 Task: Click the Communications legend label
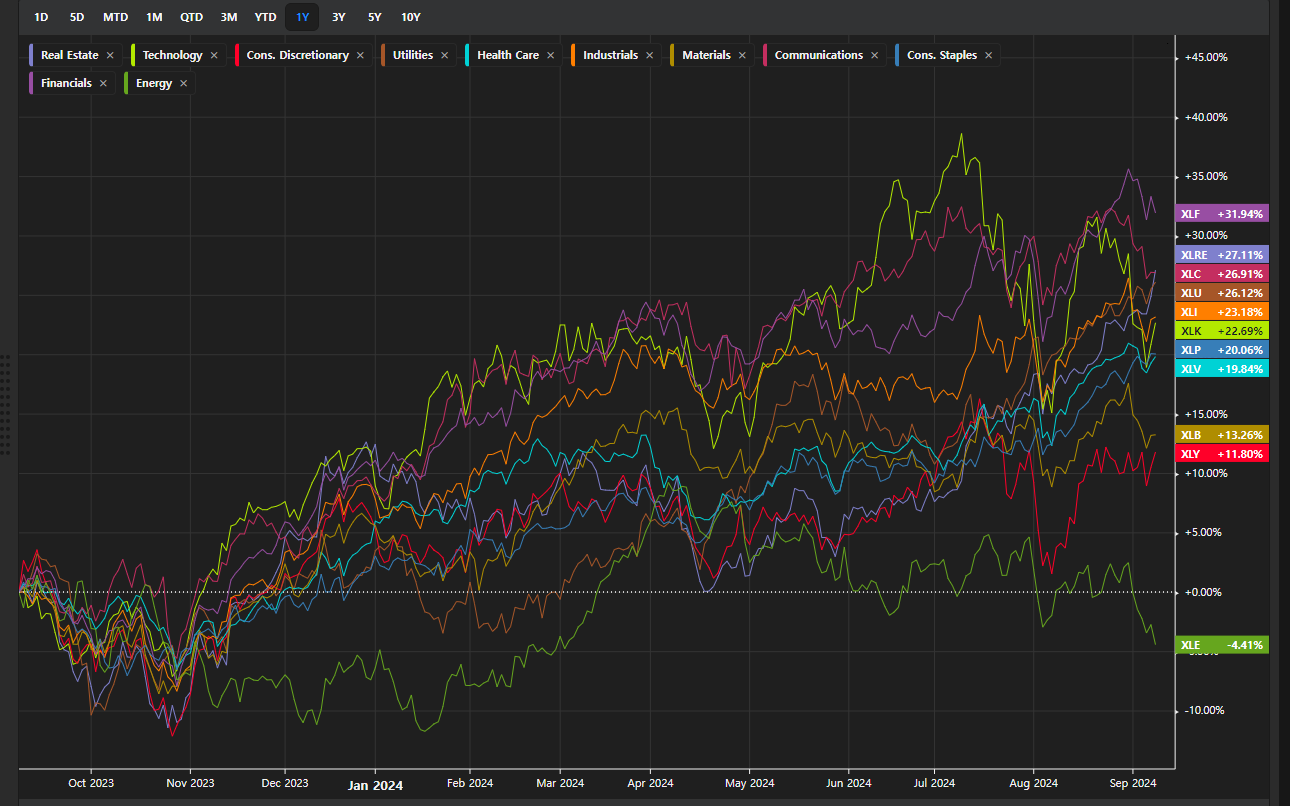[818, 56]
